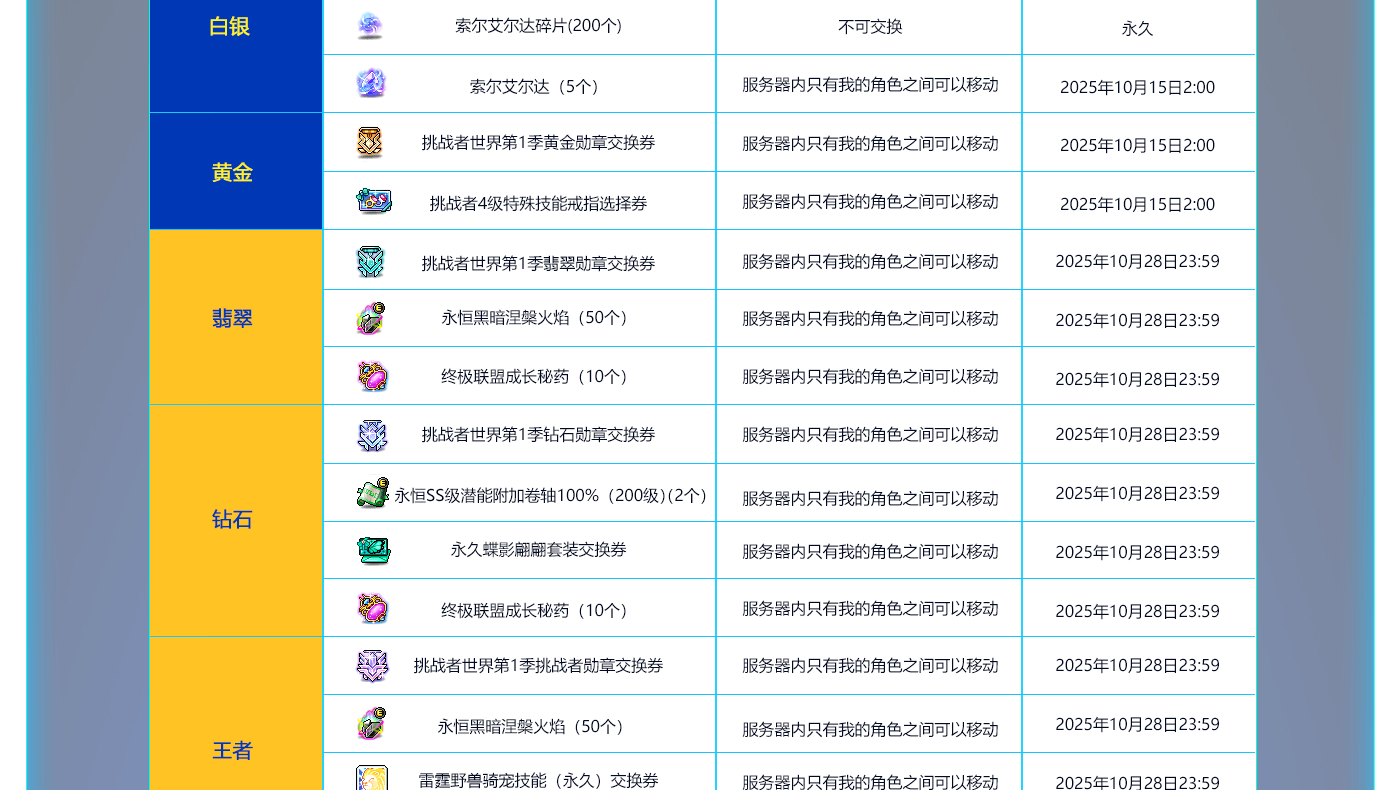Screen dimensions: 1400x790
Task: Click the text 挑战者世界第1季挑战者勋章交换券
Action: tap(538, 666)
